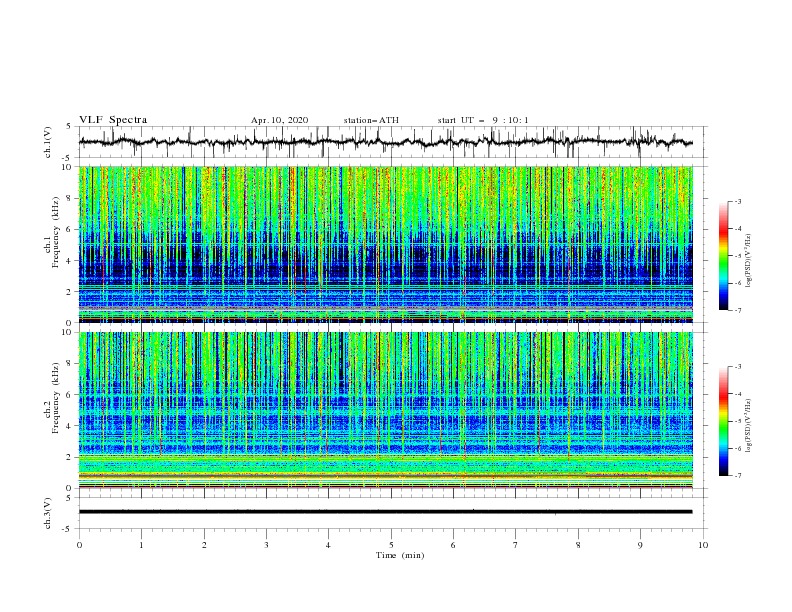Click the log(PSD) label beside upper color bar
This screenshot has height=612, width=792.
(x=749, y=261)
